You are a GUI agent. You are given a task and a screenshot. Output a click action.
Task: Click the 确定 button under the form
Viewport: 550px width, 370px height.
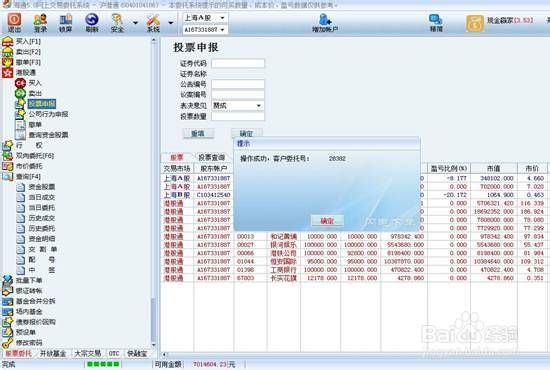pos(246,134)
